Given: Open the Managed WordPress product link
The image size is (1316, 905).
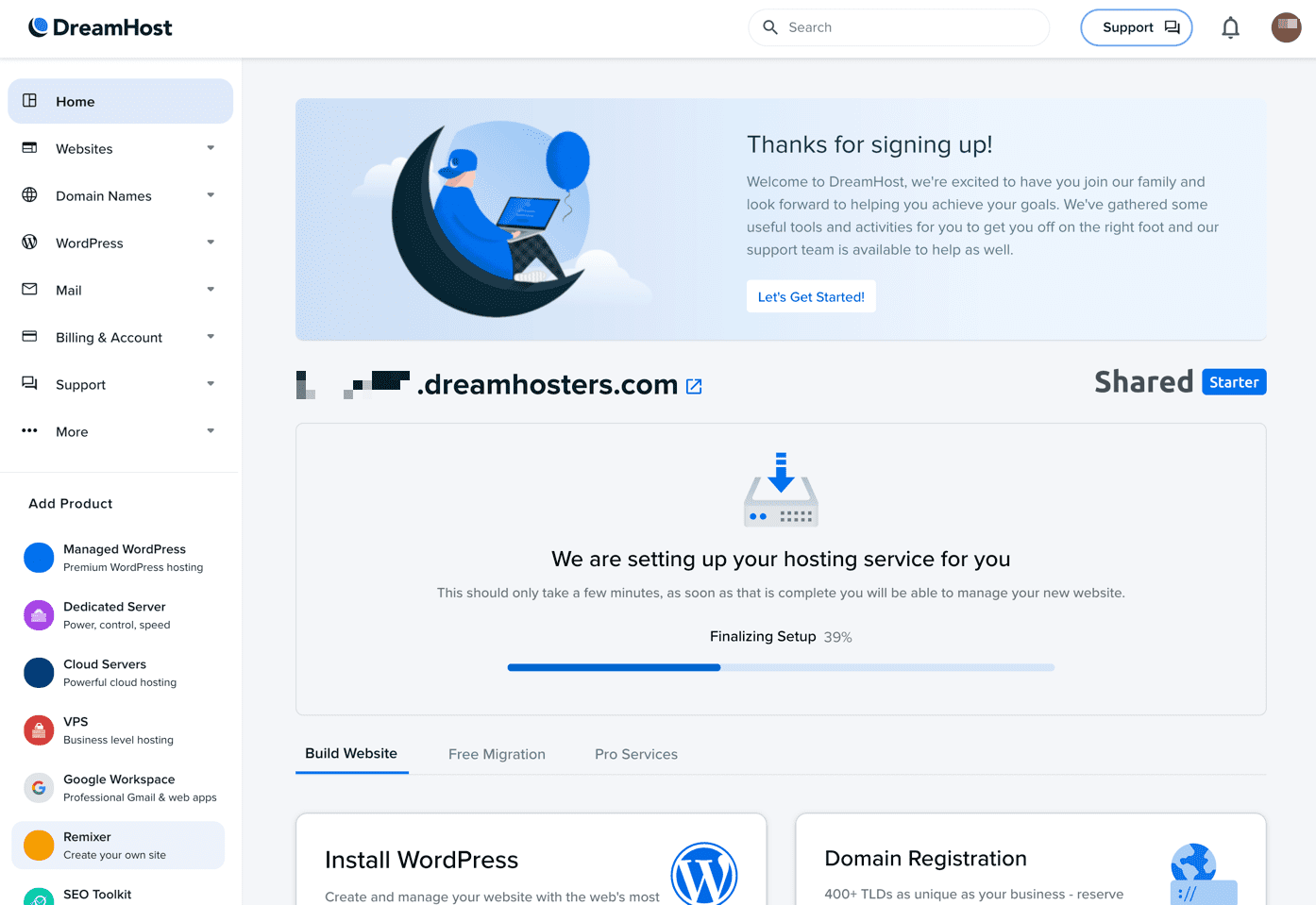Looking at the screenshot, I should [118, 558].
